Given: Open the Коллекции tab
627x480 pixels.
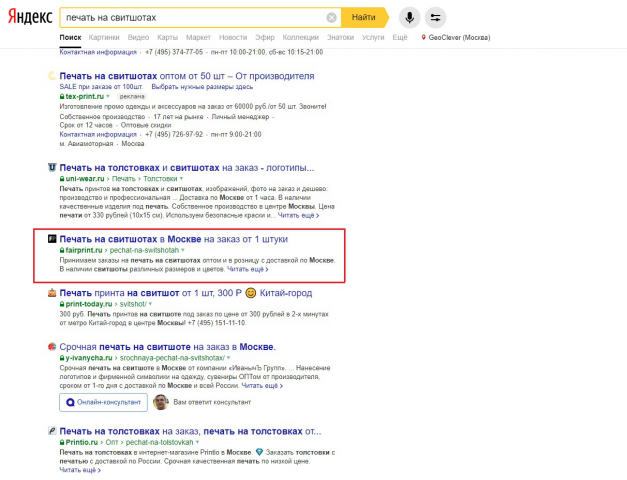Looking at the screenshot, I should tap(300, 37).
